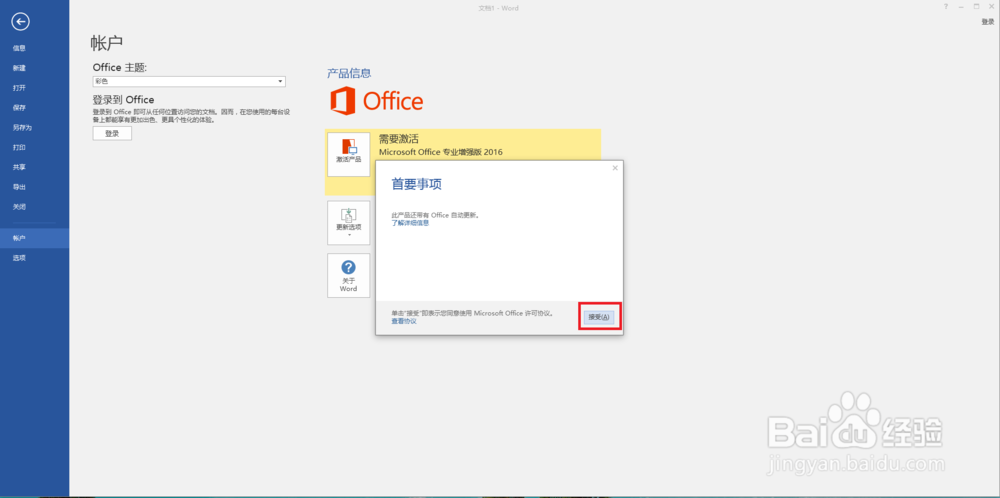
Task: Click the 激活产品 icon button
Action: pyautogui.click(x=348, y=154)
